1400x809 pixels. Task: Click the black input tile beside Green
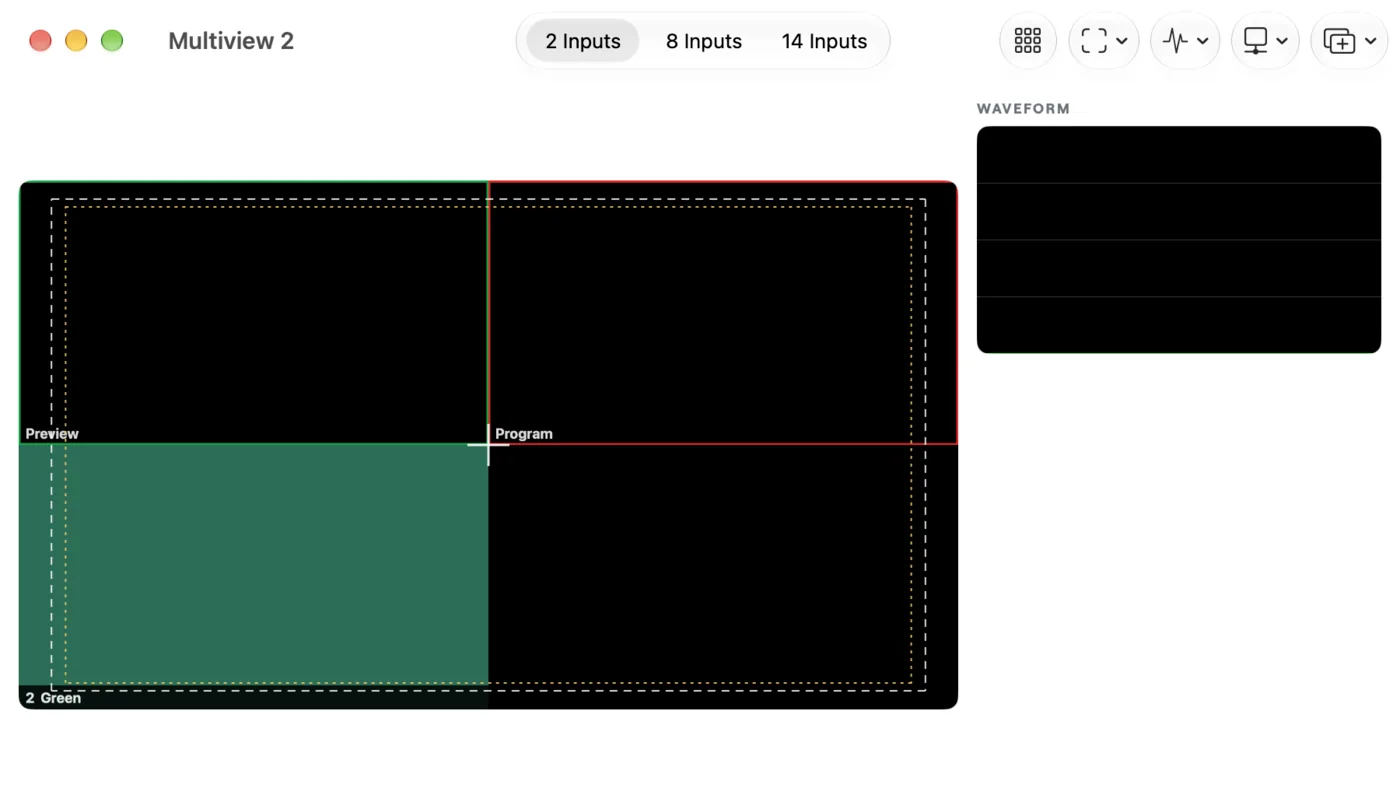click(x=723, y=576)
